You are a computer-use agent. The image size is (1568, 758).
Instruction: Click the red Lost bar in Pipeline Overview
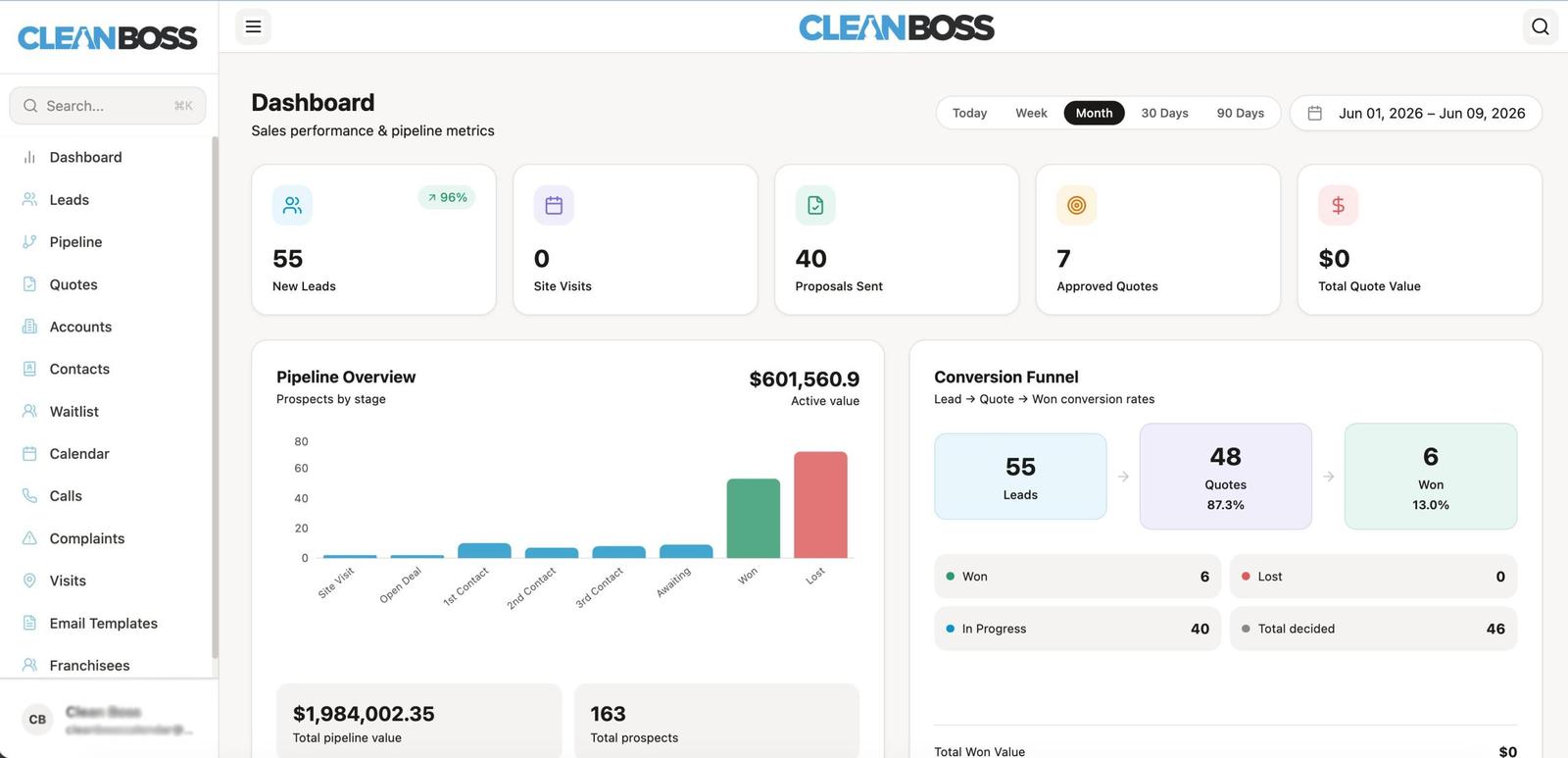820,505
